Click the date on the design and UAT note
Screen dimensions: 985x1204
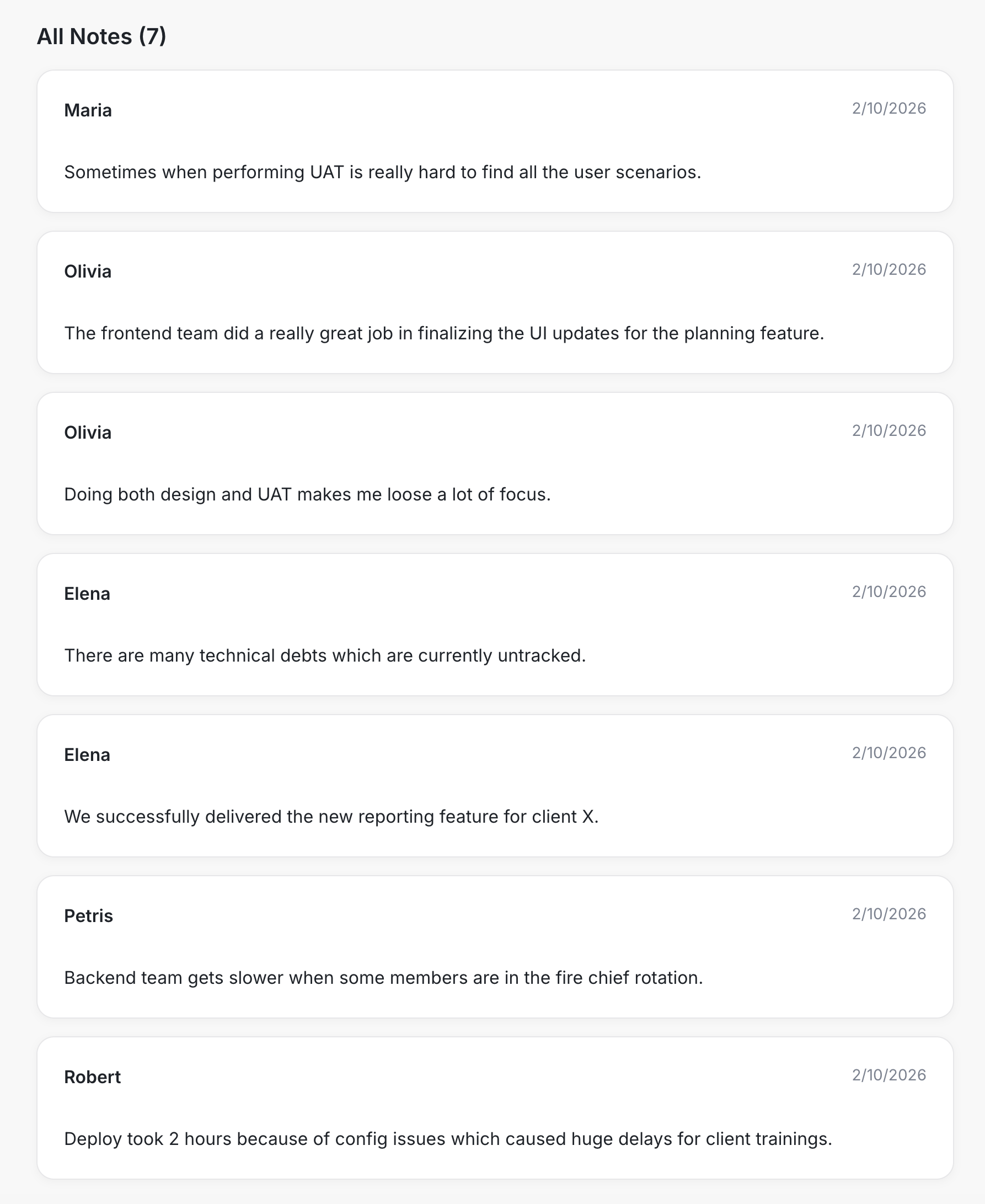888,431
